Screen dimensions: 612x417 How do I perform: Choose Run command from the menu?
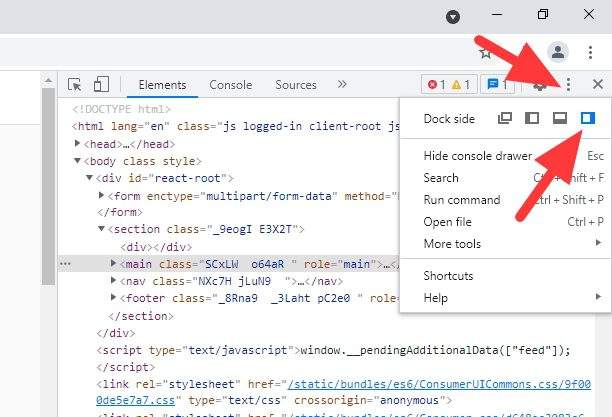tap(505, 200)
